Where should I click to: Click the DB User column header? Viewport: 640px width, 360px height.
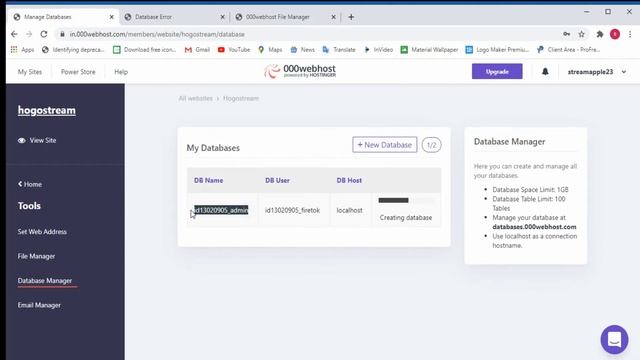pos(278,180)
